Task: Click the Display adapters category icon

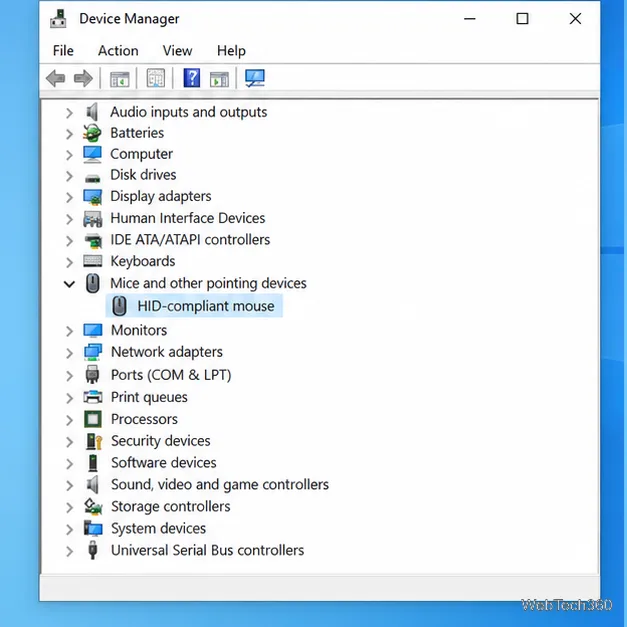Action: pos(92,197)
